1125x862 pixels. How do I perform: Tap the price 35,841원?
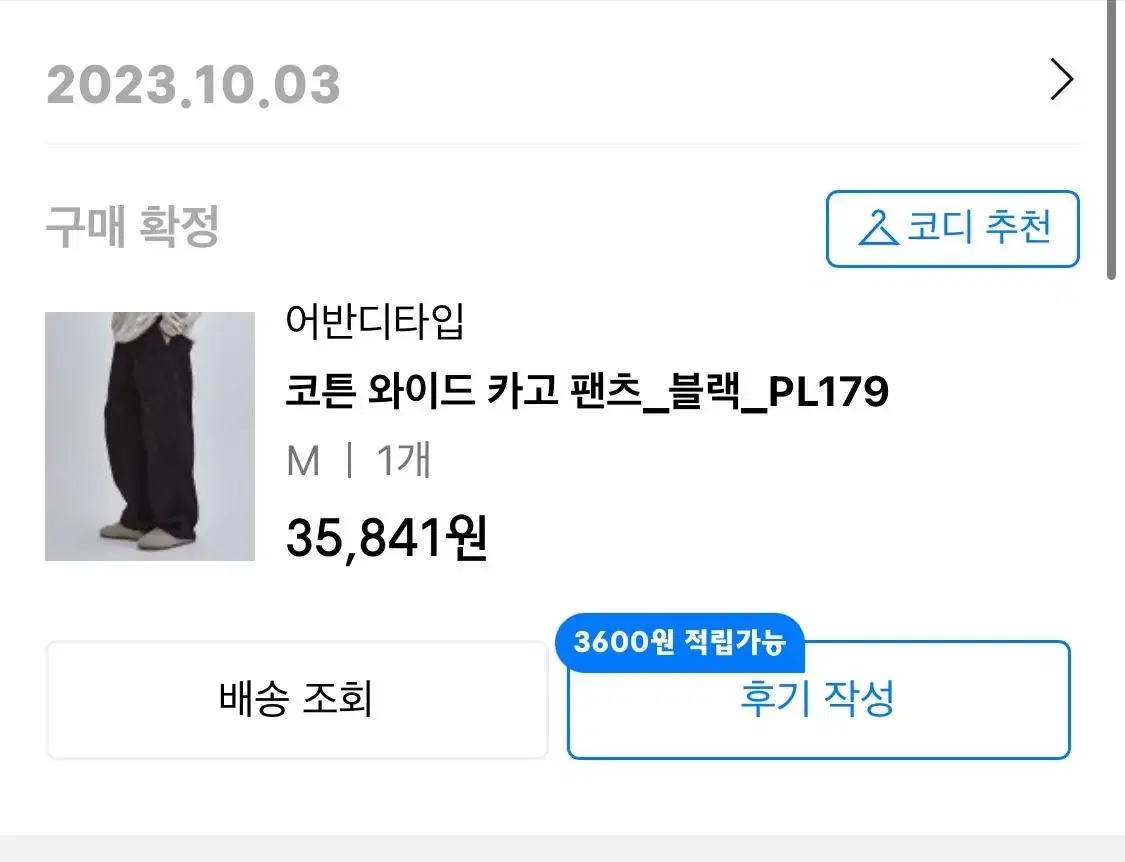coord(387,538)
